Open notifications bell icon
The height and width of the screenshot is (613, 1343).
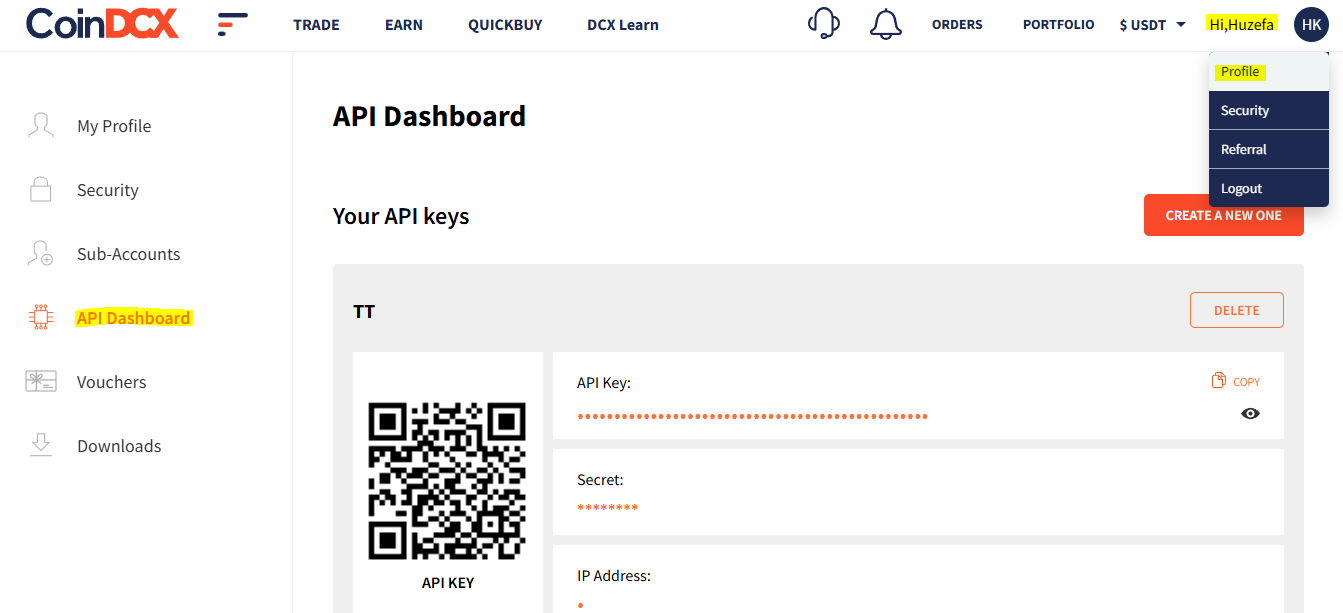click(886, 24)
